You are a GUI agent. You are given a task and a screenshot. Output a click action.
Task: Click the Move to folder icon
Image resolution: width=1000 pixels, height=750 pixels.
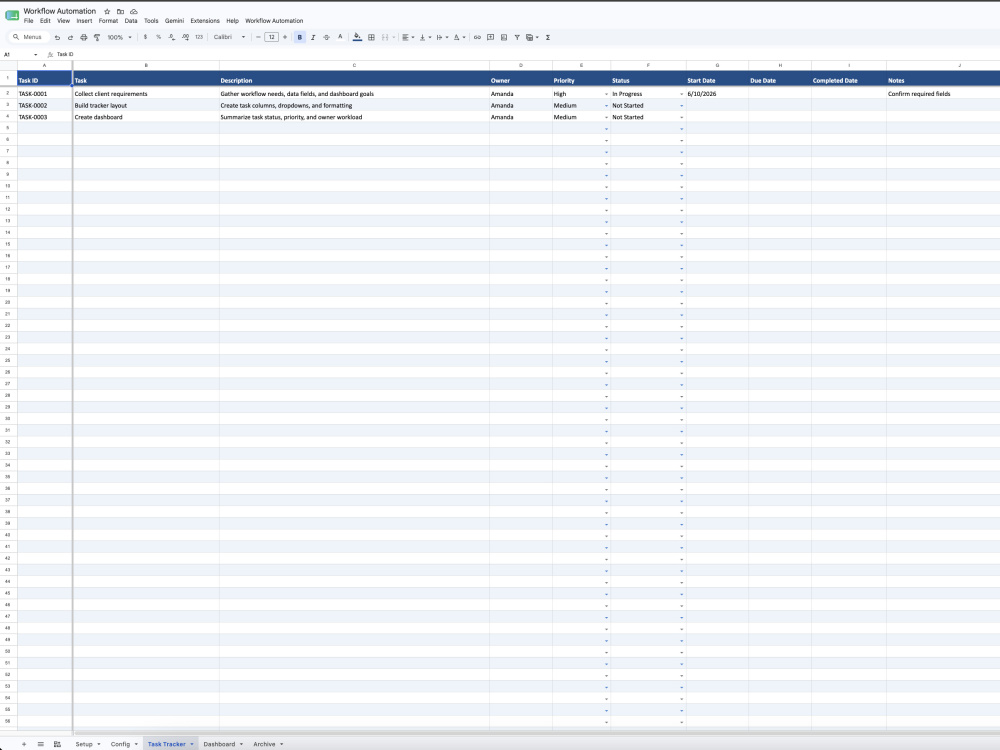point(121,11)
